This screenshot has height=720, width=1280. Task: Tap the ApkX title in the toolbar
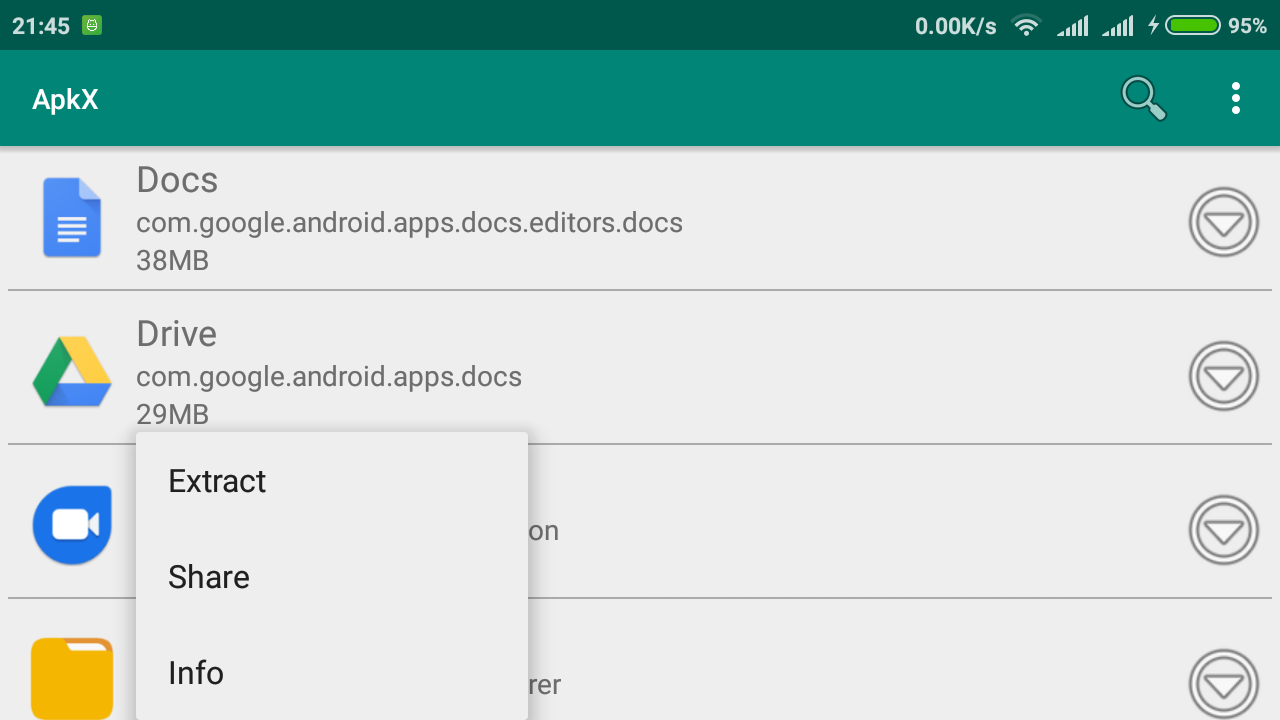pyautogui.click(x=65, y=99)
